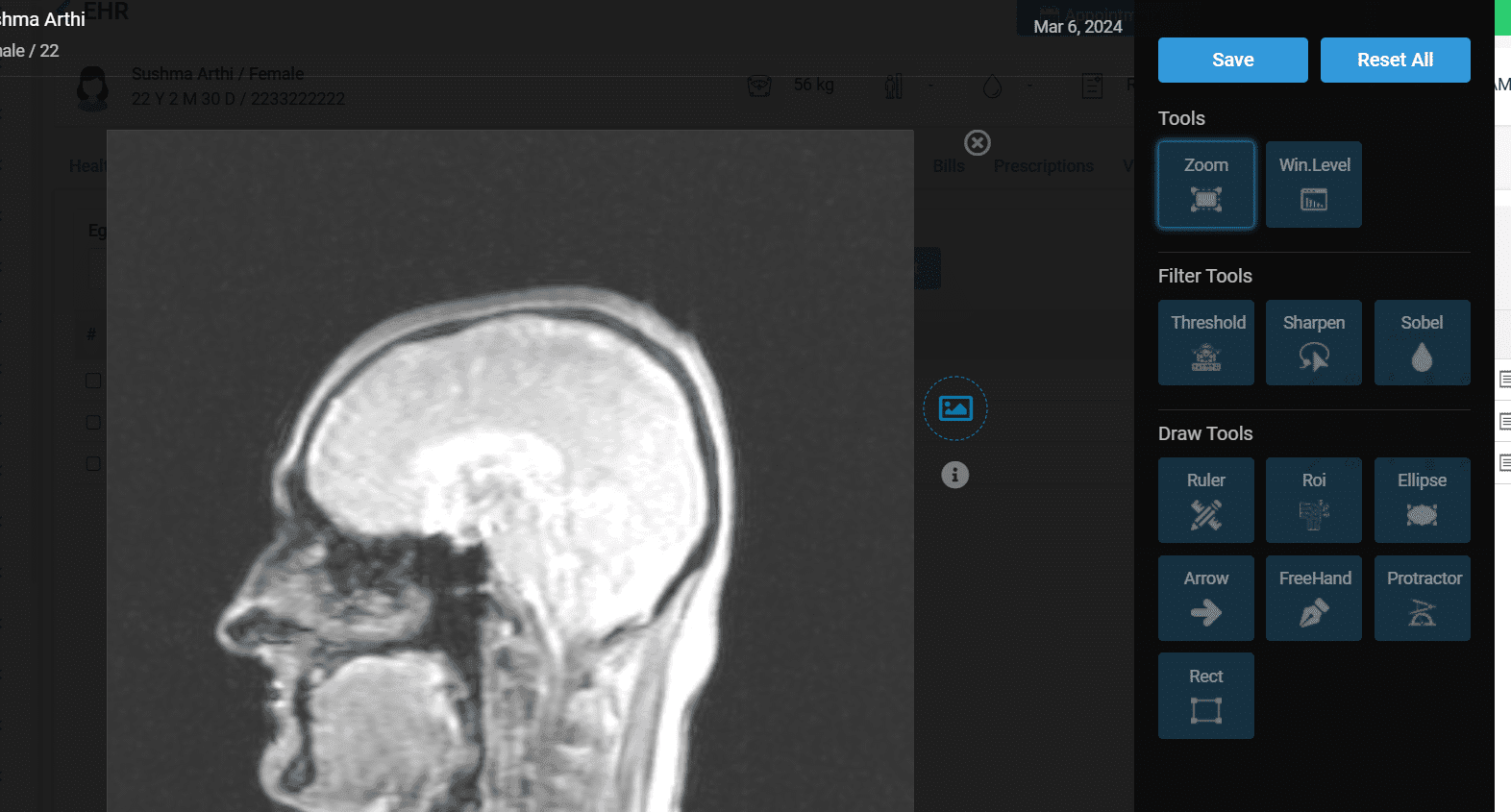The height and width of the screenshot is (812, 1511).
Task: Apply the Sharpen filter
Action: coord(1313,342)
